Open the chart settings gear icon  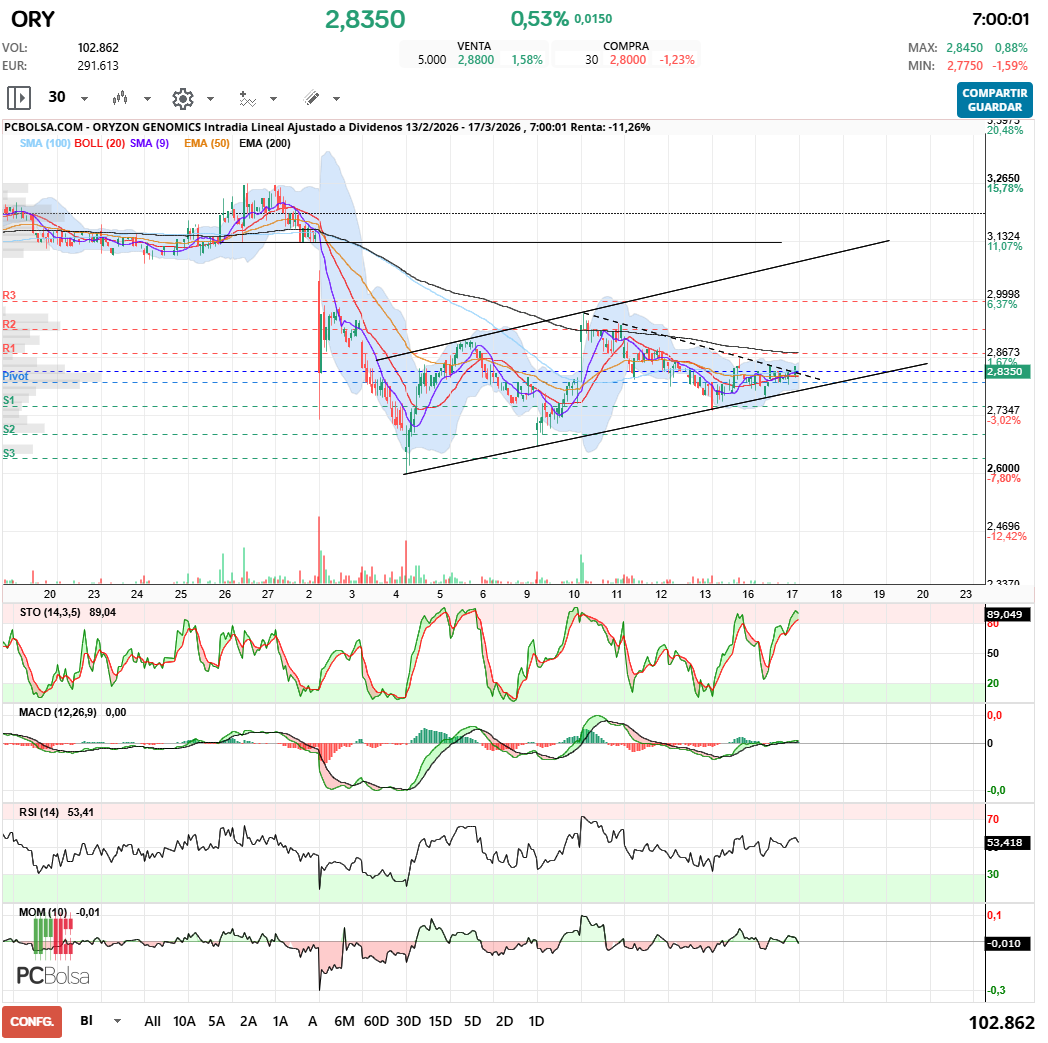[x=183, y=98]
